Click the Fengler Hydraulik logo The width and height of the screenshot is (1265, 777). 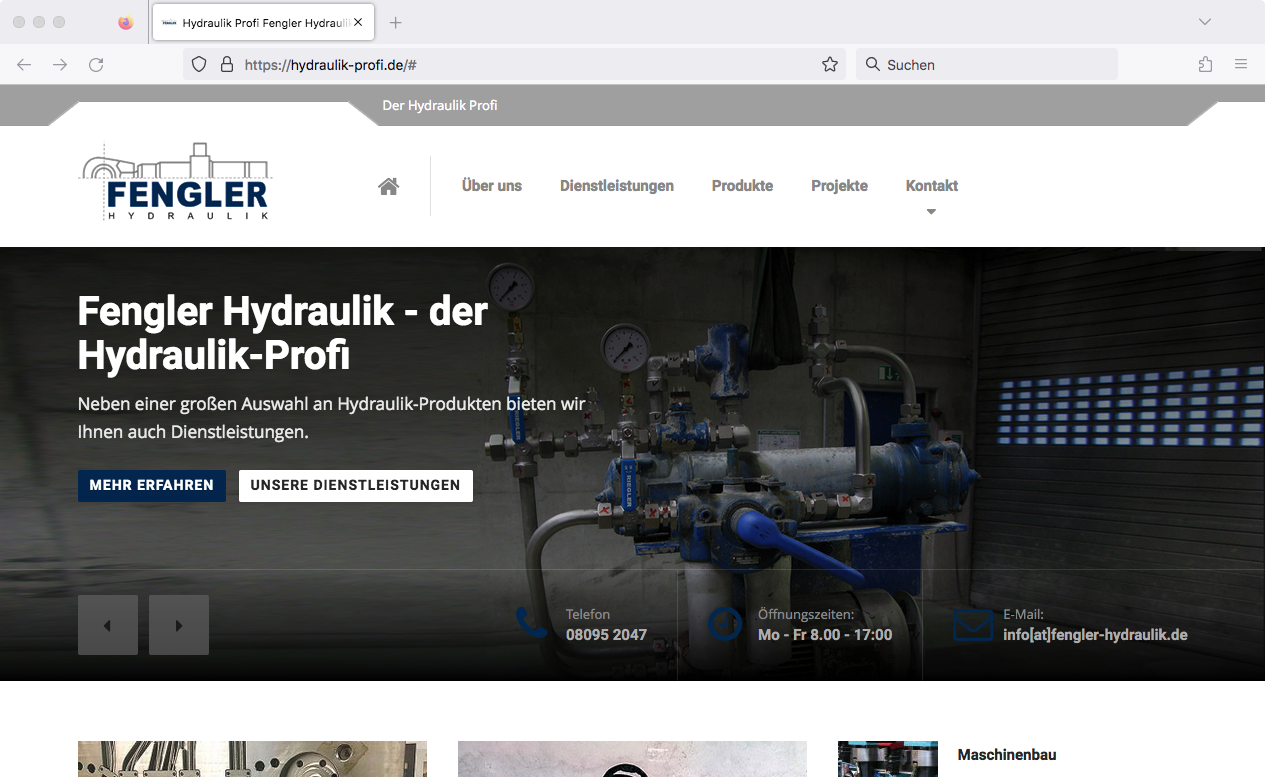click(x=175, y=182)
